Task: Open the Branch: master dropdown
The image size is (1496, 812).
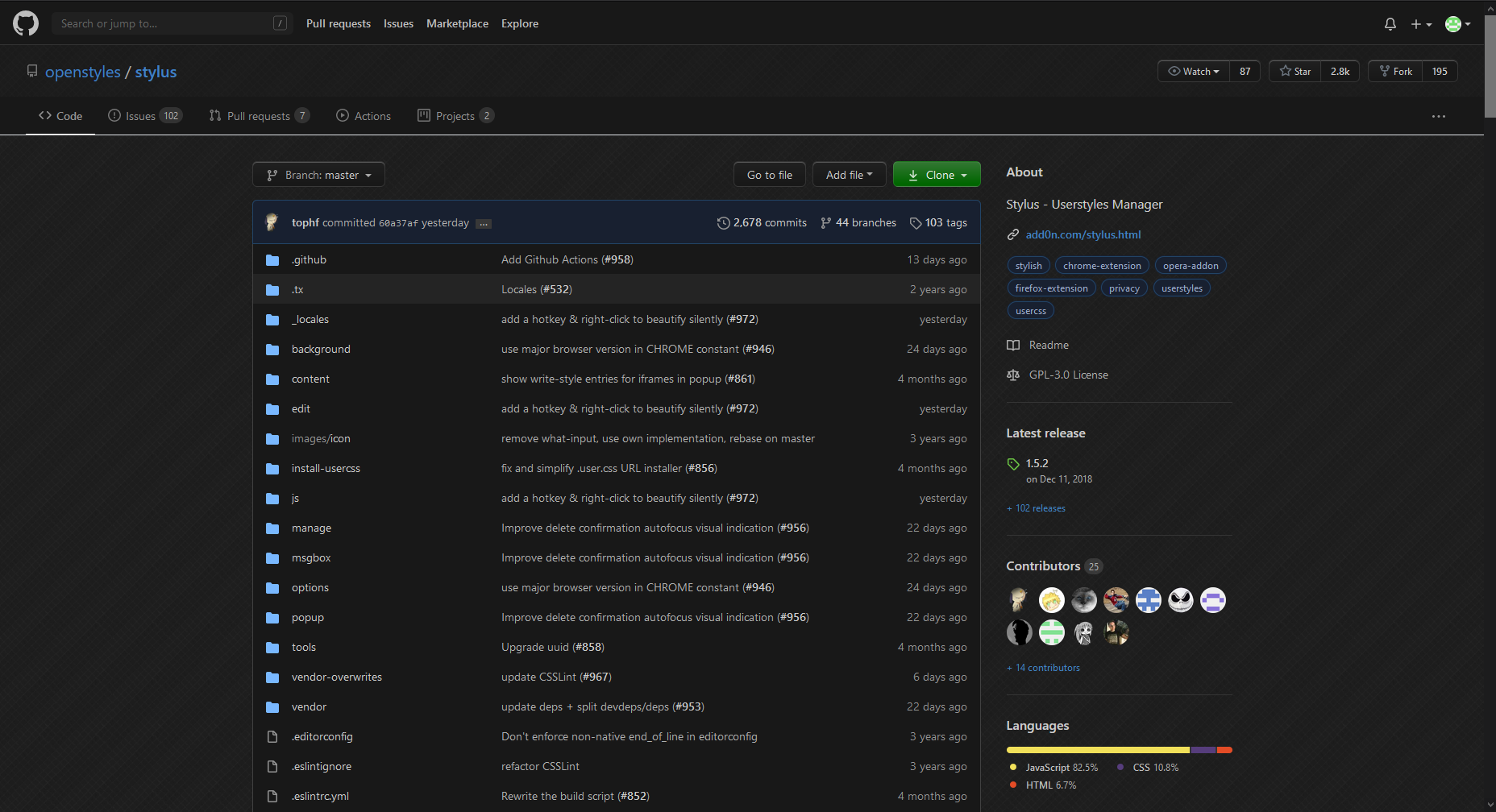Action: coord(318,175)
